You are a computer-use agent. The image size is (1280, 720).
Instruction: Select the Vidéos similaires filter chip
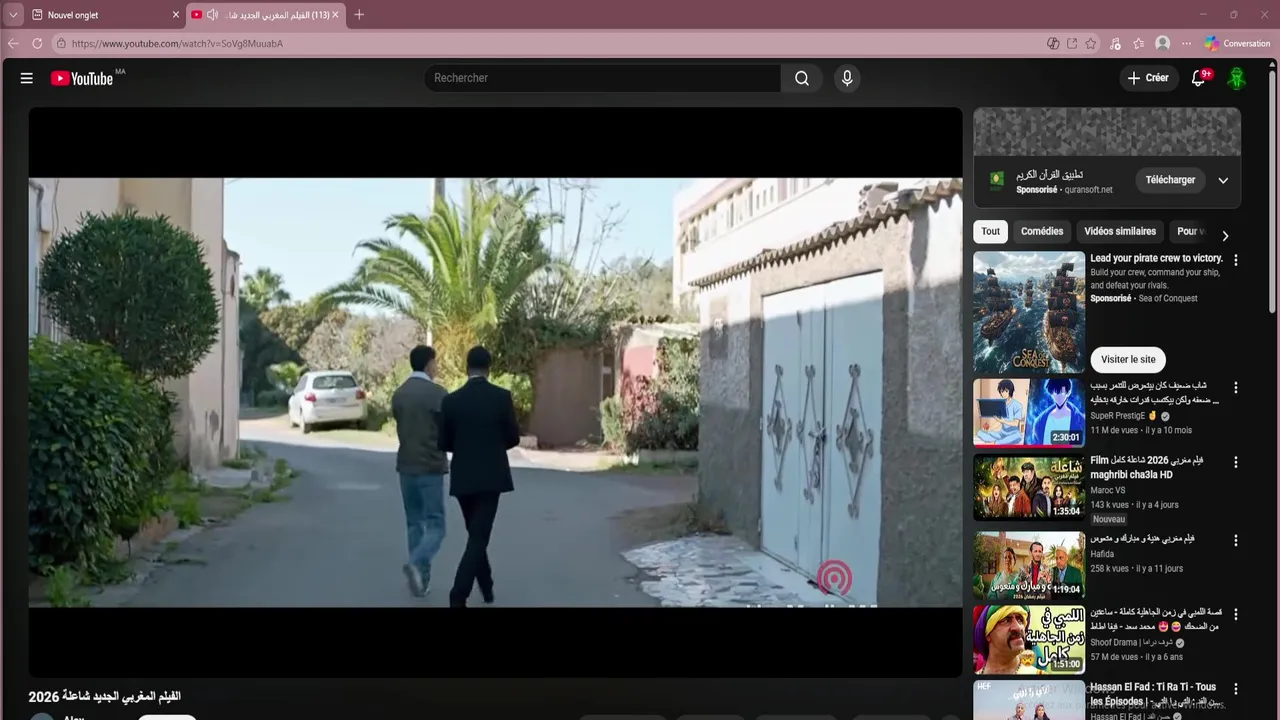coord(1120,231)
